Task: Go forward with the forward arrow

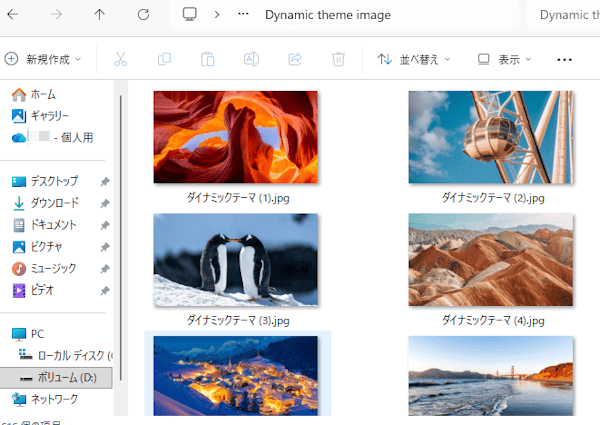Action: point(56,15)
